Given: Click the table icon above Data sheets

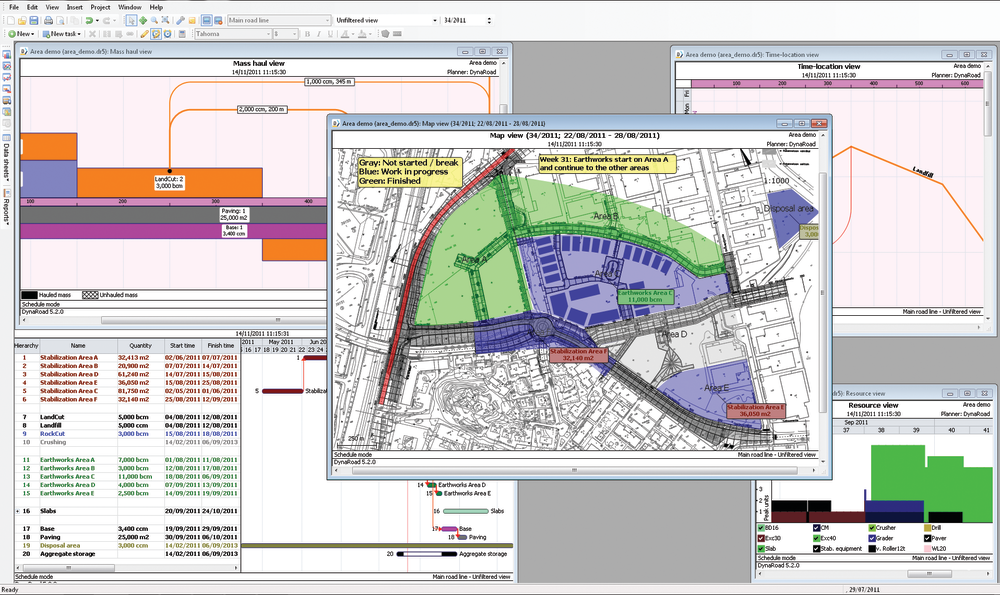Looking at the screenshot, I should (6, 136).
